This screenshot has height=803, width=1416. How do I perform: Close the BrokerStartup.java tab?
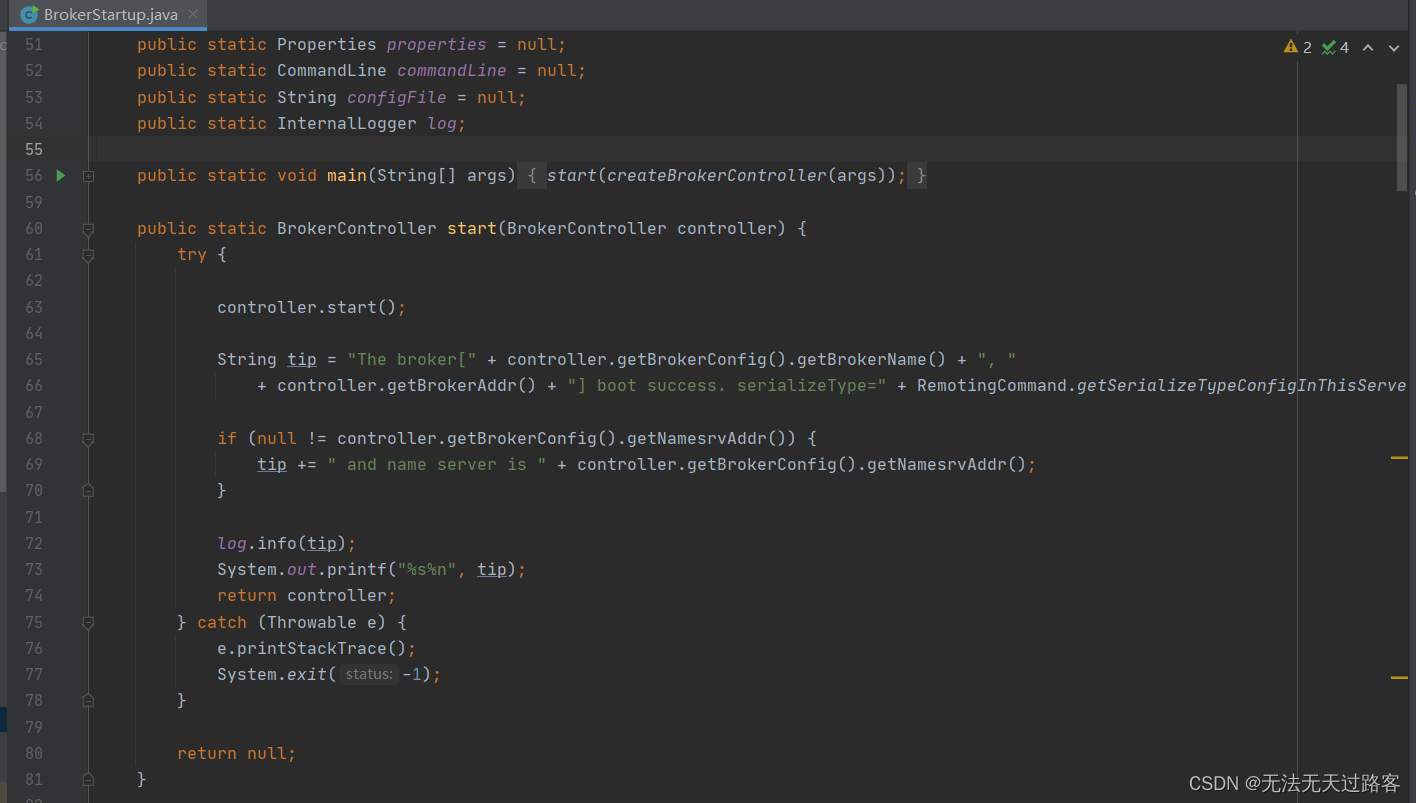[x=193, y=15]
